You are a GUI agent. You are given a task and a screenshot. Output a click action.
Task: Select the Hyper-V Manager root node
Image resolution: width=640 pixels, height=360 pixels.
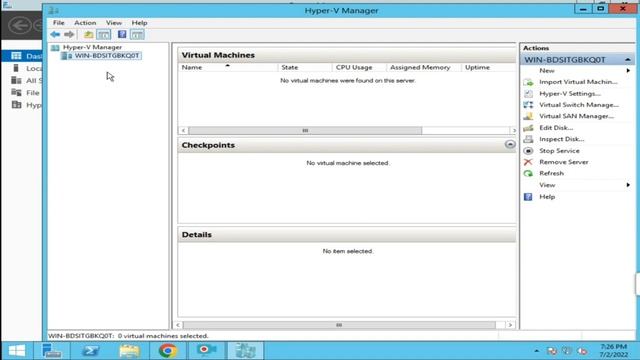pos(92,47)
